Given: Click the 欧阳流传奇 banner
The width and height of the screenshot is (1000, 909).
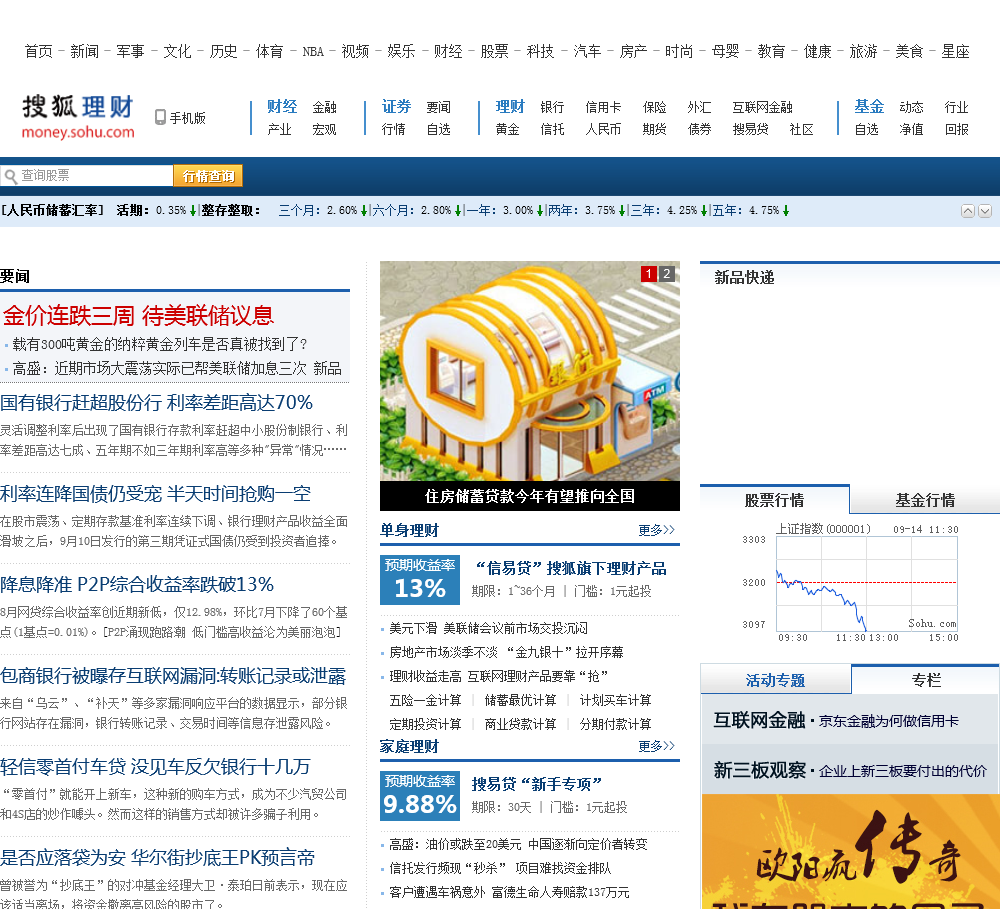Looking at the screenshot, I should click(x=851, y=851).
